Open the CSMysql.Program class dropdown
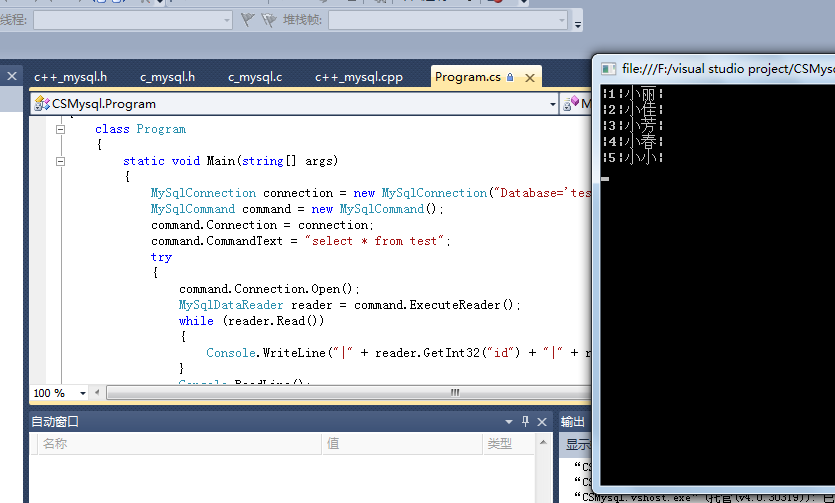The height and width of the screenshot is (503, 835). click(552, 103)
